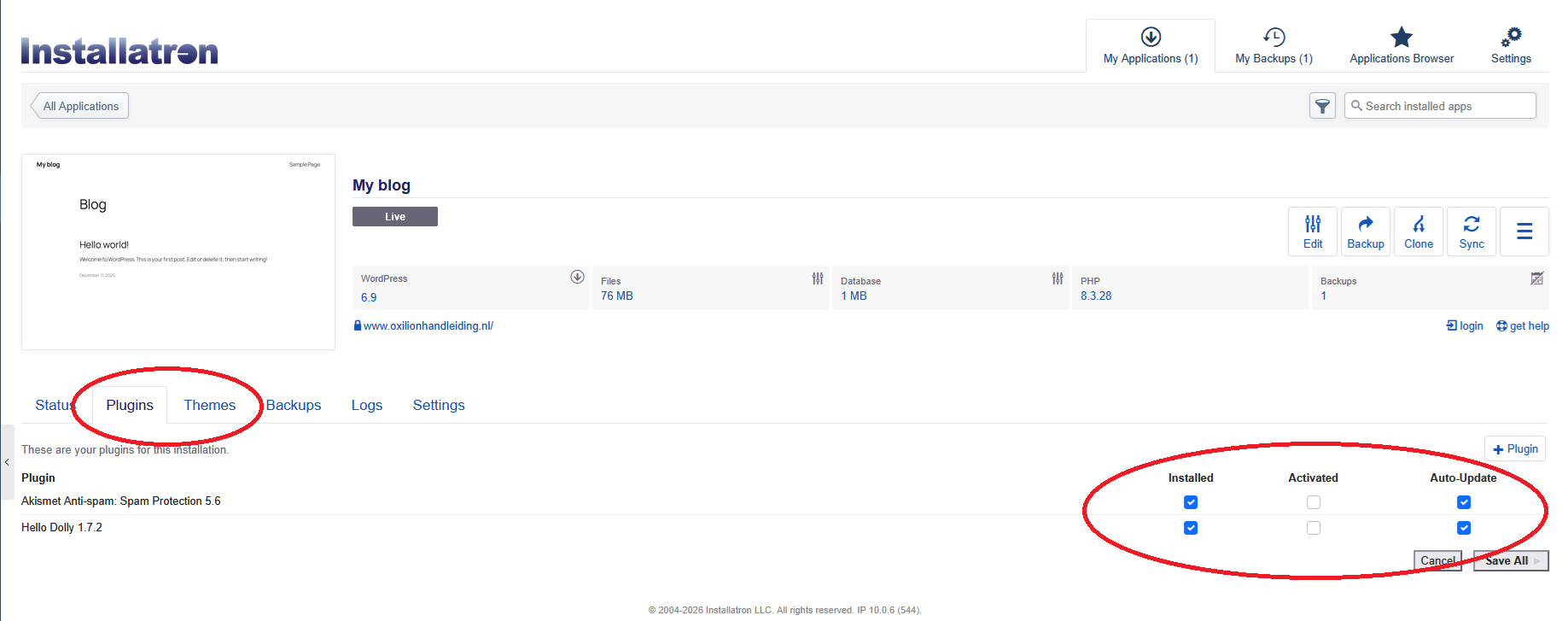The image size is (1568, 621).
Task: Switch to the Backups tab below
Action: tap(294, 405)
